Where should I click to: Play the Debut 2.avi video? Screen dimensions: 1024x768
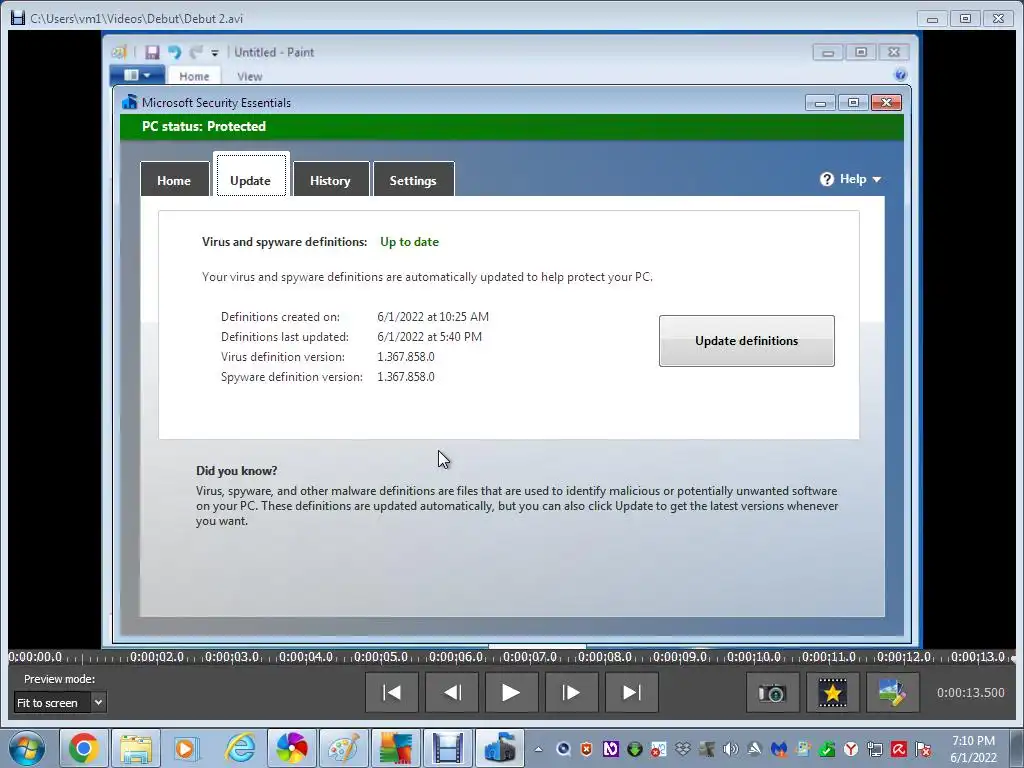[511, 692]
